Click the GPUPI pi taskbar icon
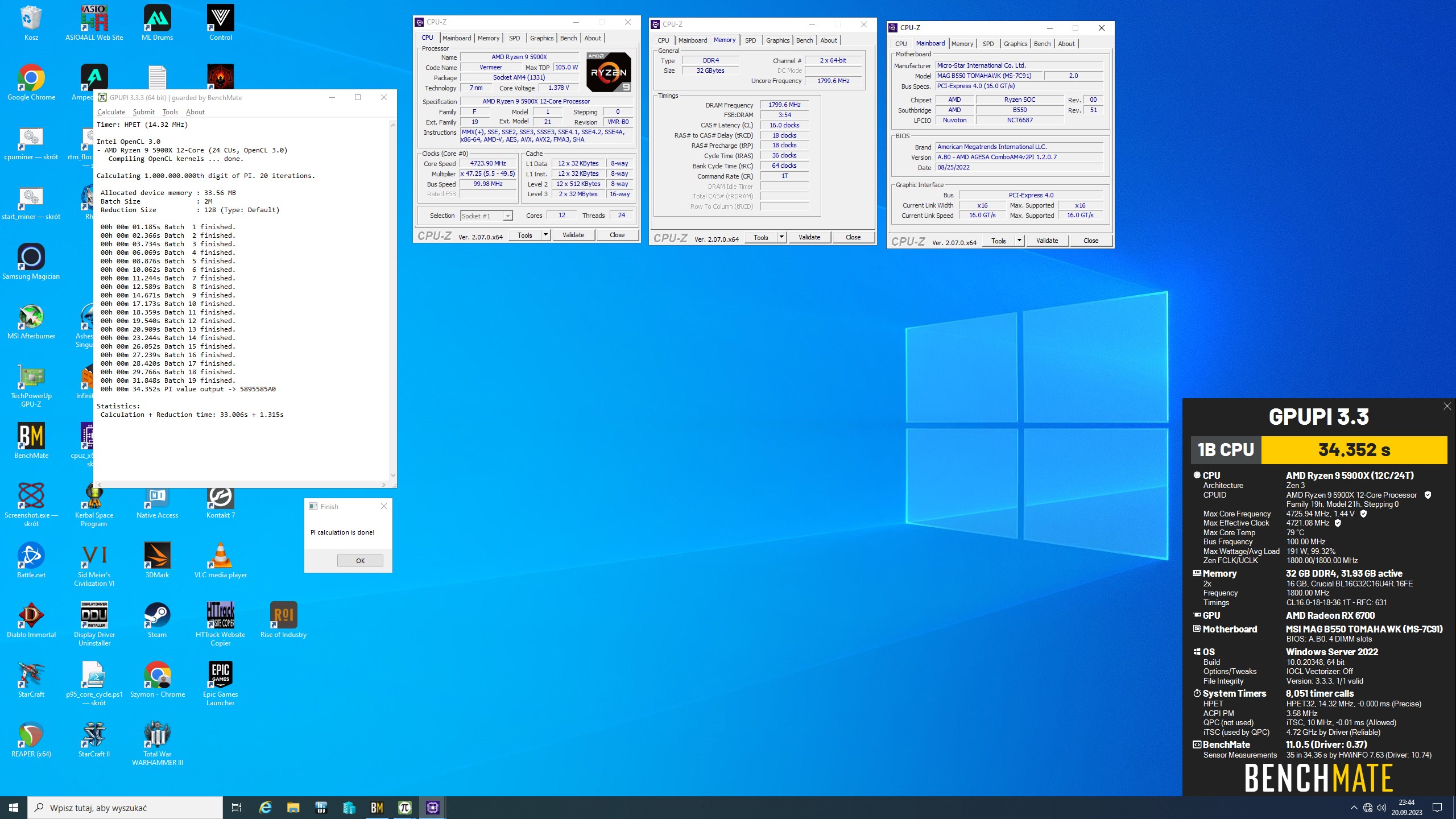Screen dimensions: 1456x819 (x=405, y=808)
